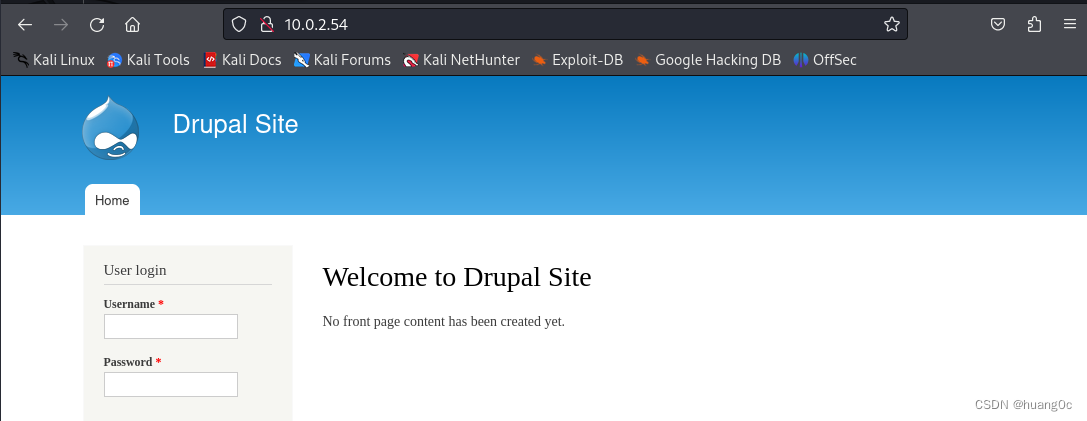This screenshot has width=1087, height=421.
Task: Focus the Username input field
Action: pos(171,327)
